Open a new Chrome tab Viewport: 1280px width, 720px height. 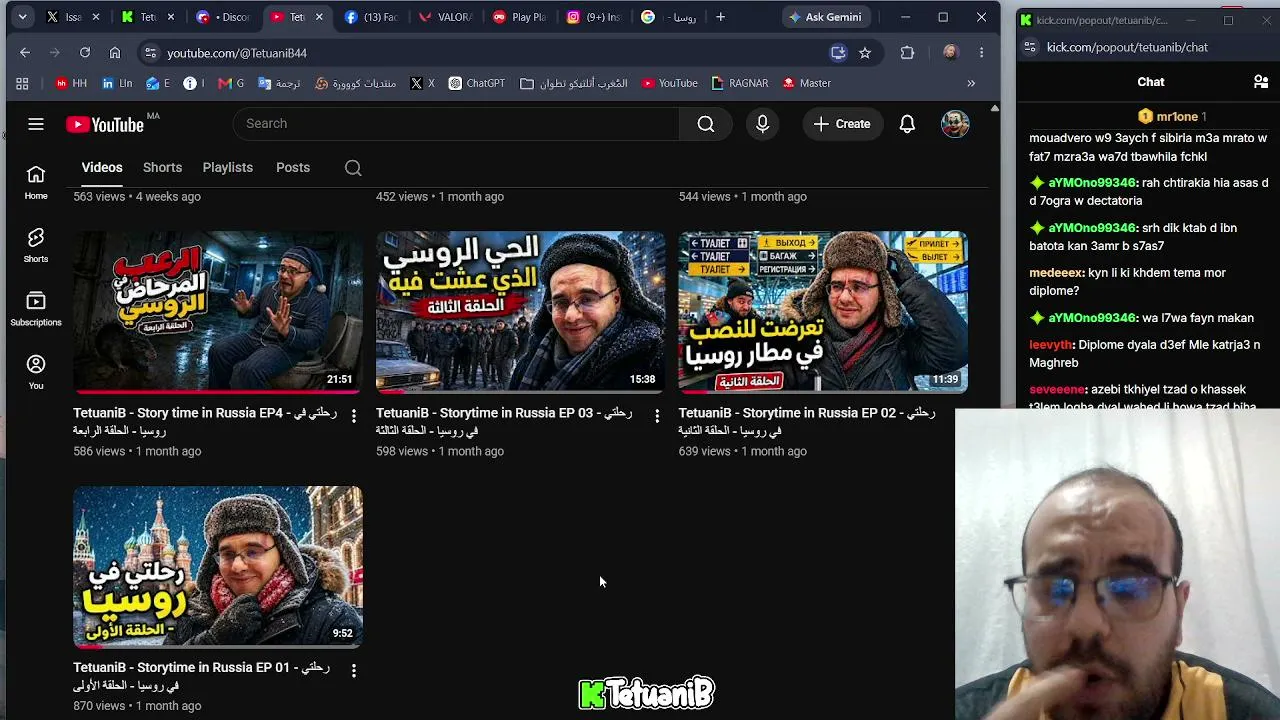click(720, 17)
